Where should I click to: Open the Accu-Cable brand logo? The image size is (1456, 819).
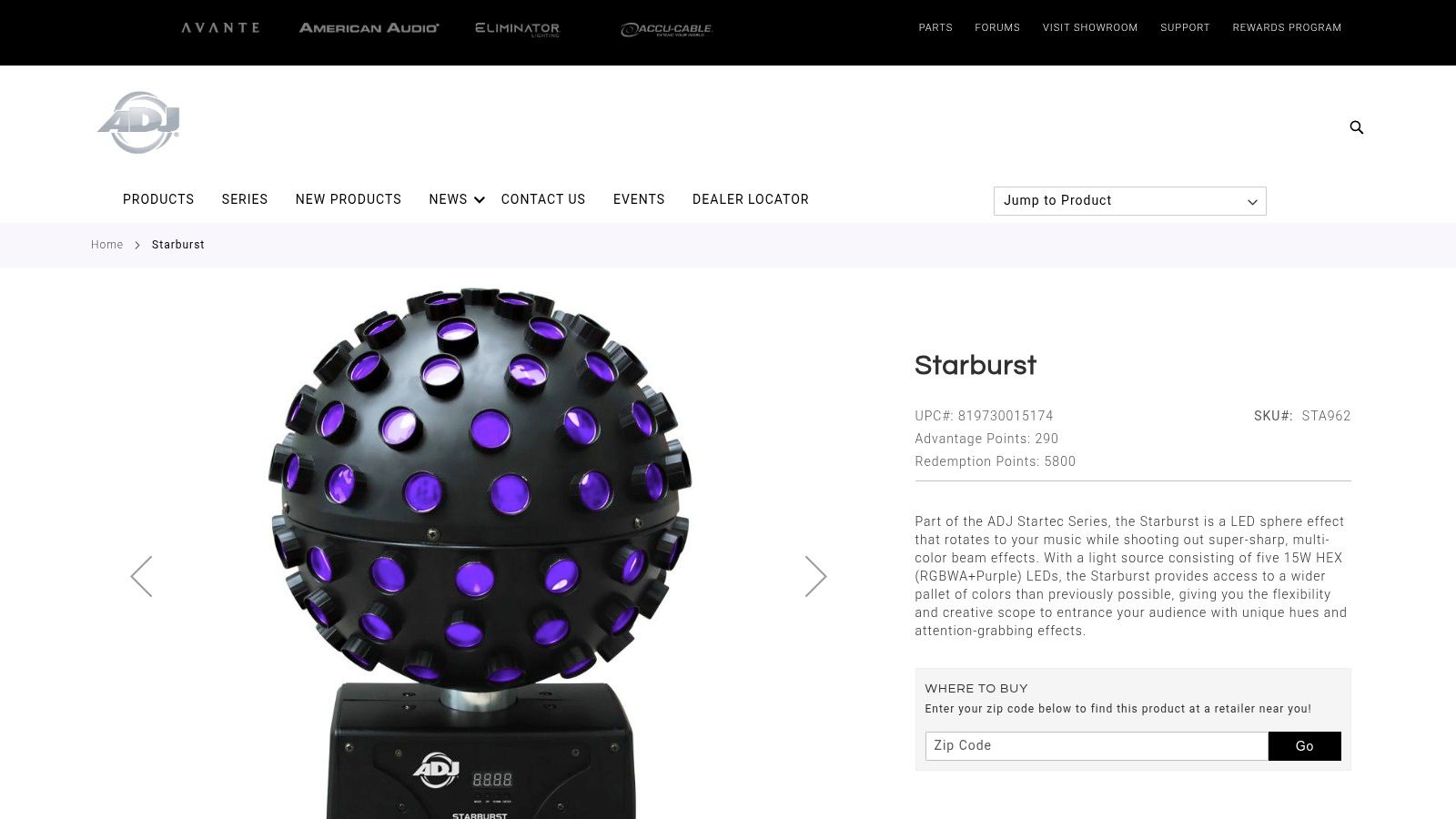[666, 29]
